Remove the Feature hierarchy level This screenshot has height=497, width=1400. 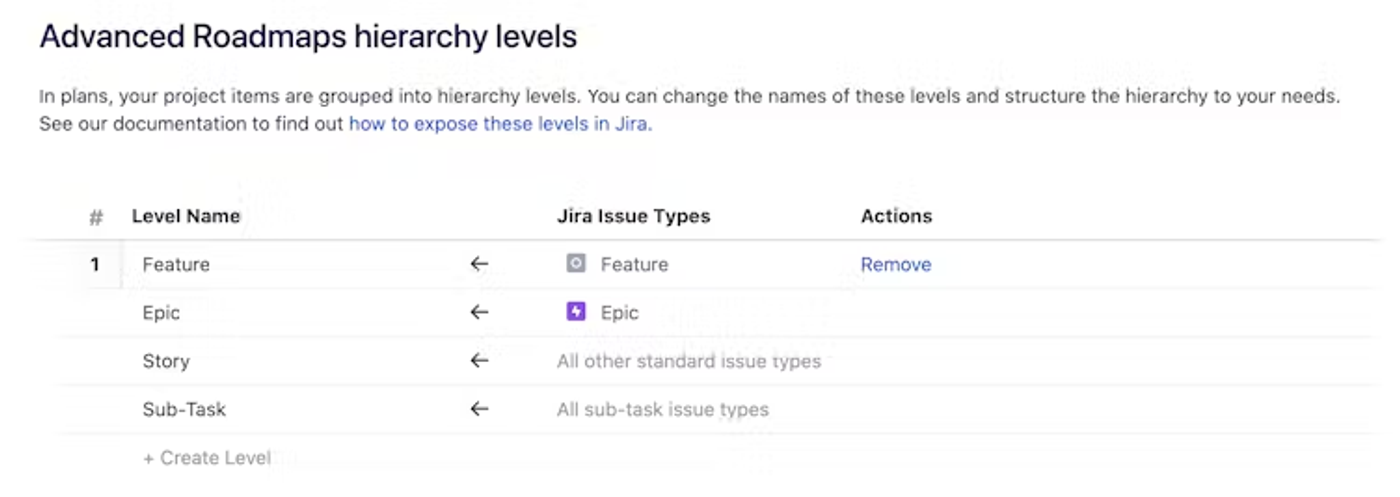coord(895,264)
